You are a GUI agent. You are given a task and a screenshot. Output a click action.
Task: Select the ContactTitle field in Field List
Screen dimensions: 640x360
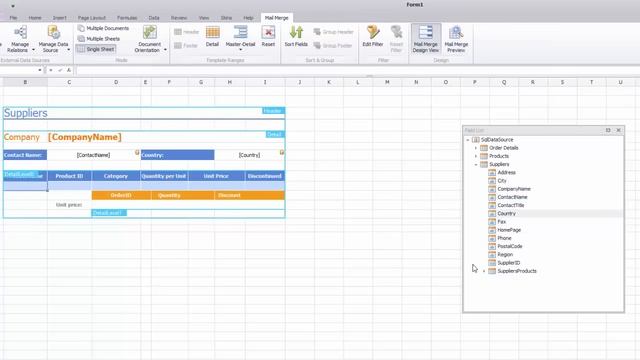(511, 205)
